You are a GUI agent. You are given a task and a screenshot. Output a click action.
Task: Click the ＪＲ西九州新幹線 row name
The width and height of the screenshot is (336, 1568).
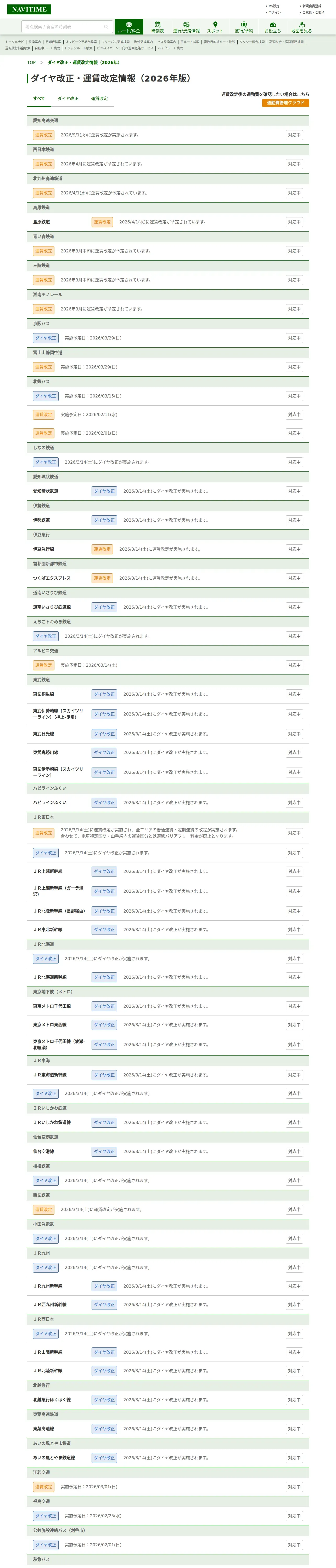tap(50, 1304)
